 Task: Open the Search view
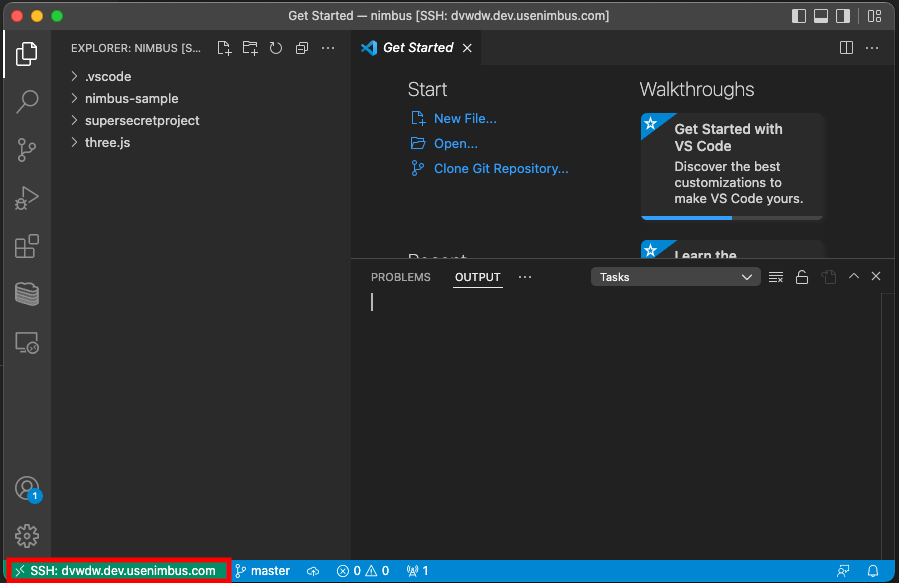click(x=26, y=101)
